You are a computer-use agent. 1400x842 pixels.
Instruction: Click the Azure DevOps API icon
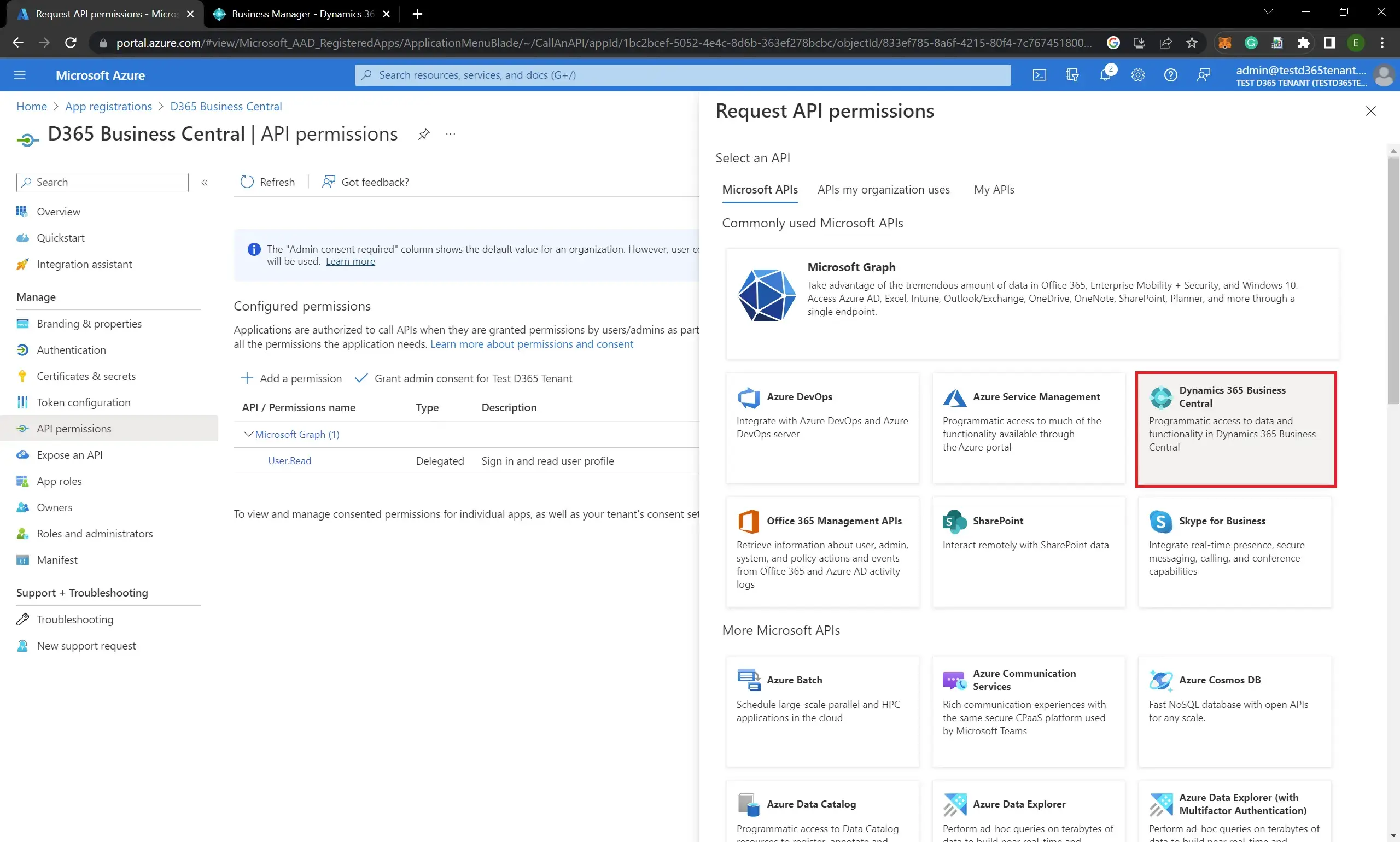click(749, 396)
